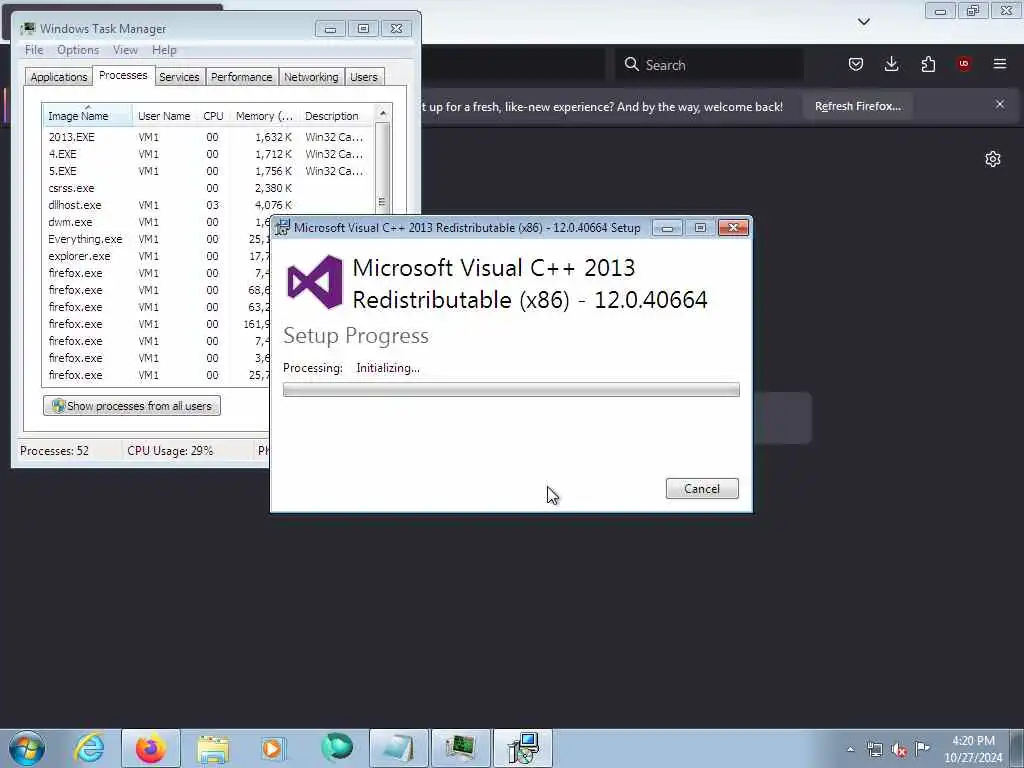1024x768 pixels.
Task: Click the Refresh Firefox... button
Action: (857, 106)
